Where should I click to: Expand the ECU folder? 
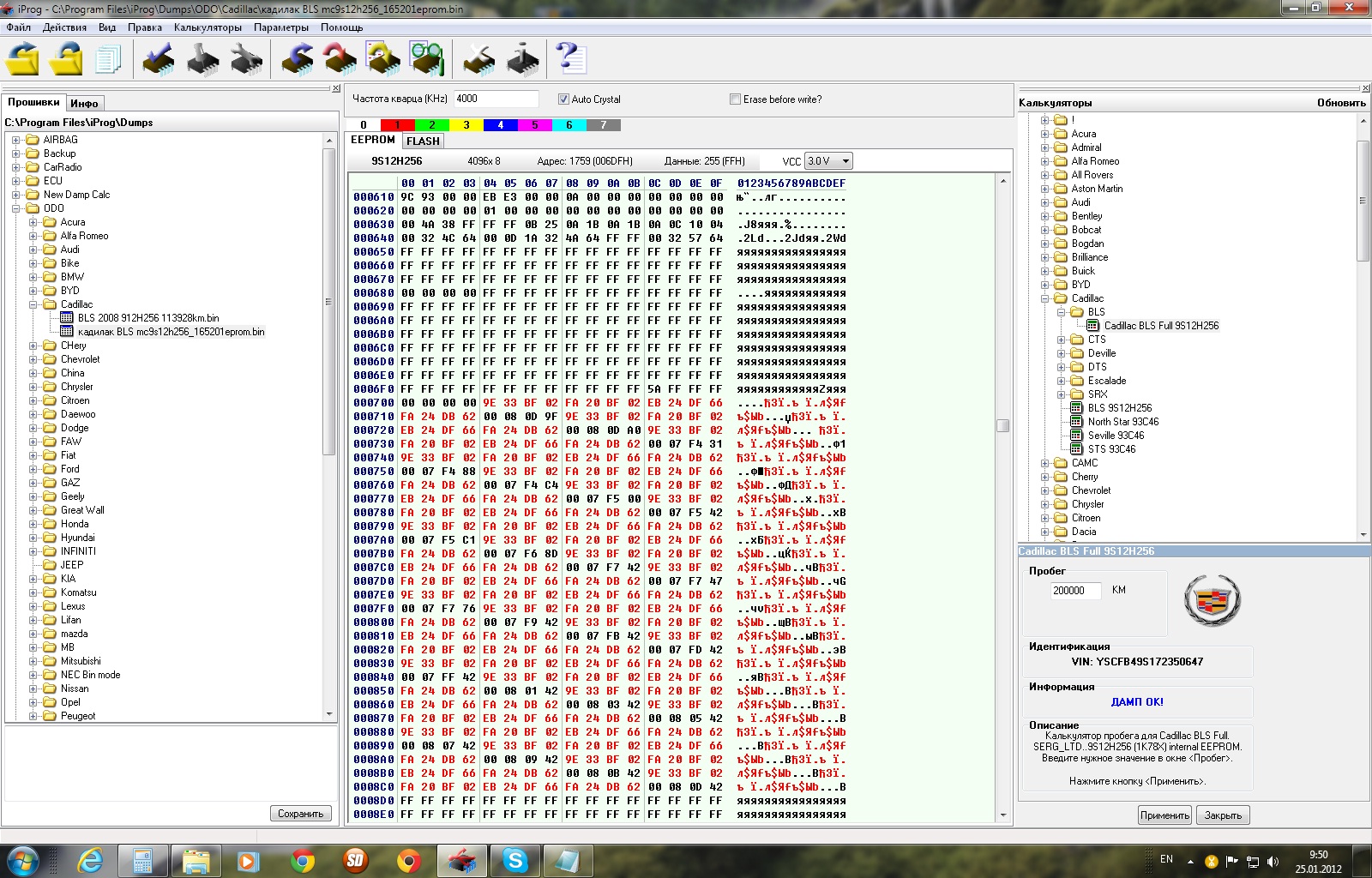point(16,181)
